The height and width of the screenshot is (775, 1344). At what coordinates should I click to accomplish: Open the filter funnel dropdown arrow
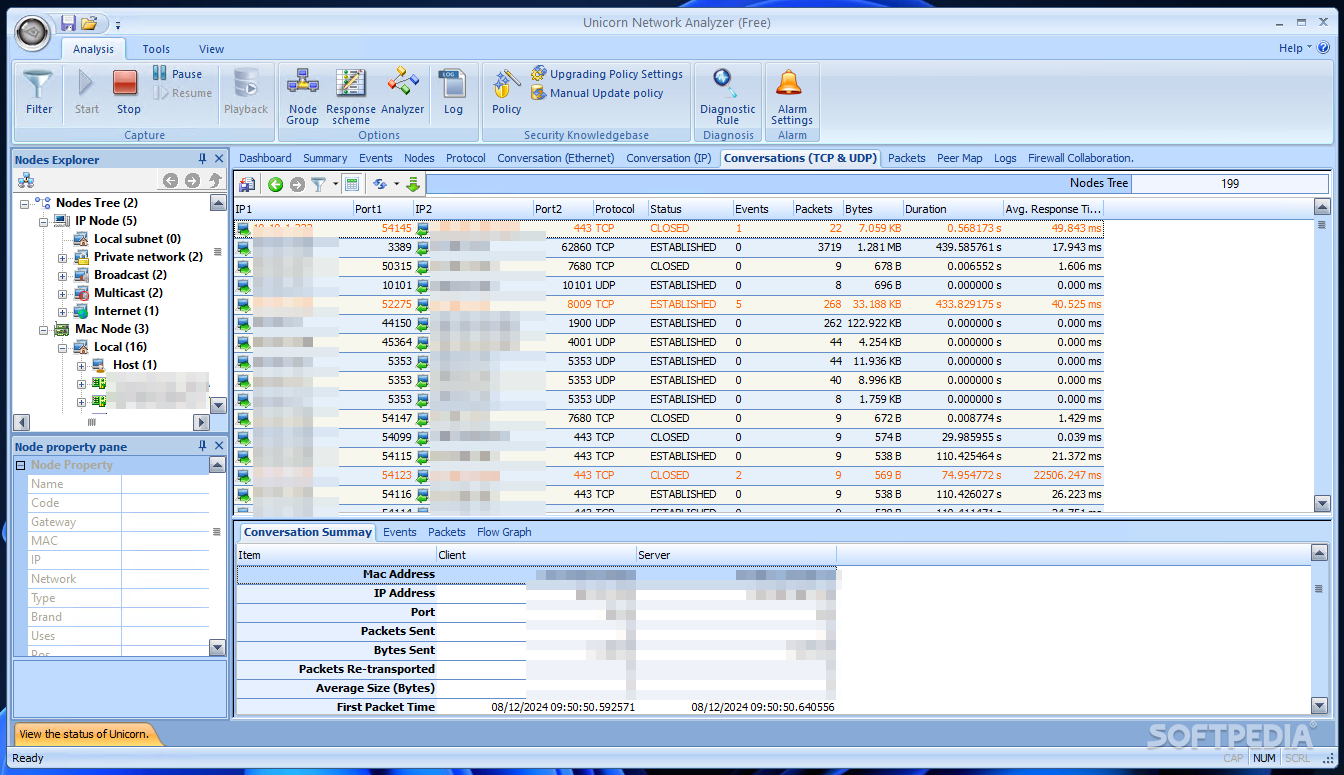pyautogui.click(x=335, y=184)
